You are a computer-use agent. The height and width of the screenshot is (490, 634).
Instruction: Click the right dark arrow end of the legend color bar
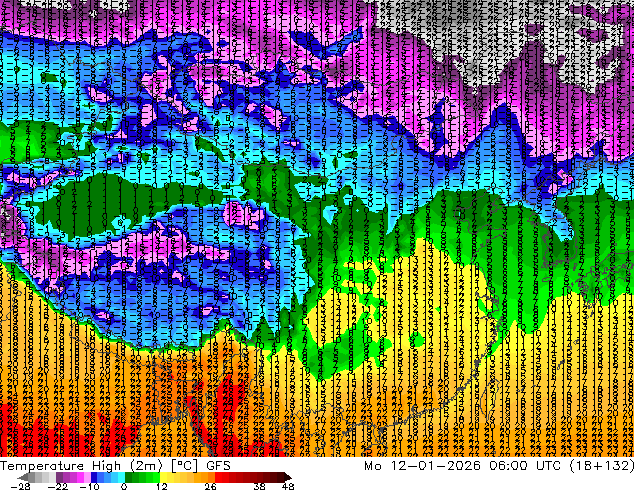tap(287, 477)
